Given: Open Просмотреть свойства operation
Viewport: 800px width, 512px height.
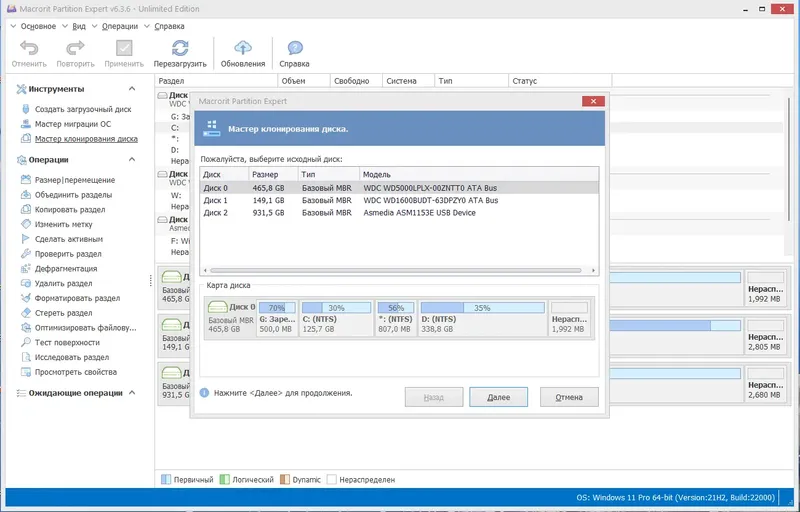Looking at the screenshot, I should pyautogui.click(x=76, y=372).
